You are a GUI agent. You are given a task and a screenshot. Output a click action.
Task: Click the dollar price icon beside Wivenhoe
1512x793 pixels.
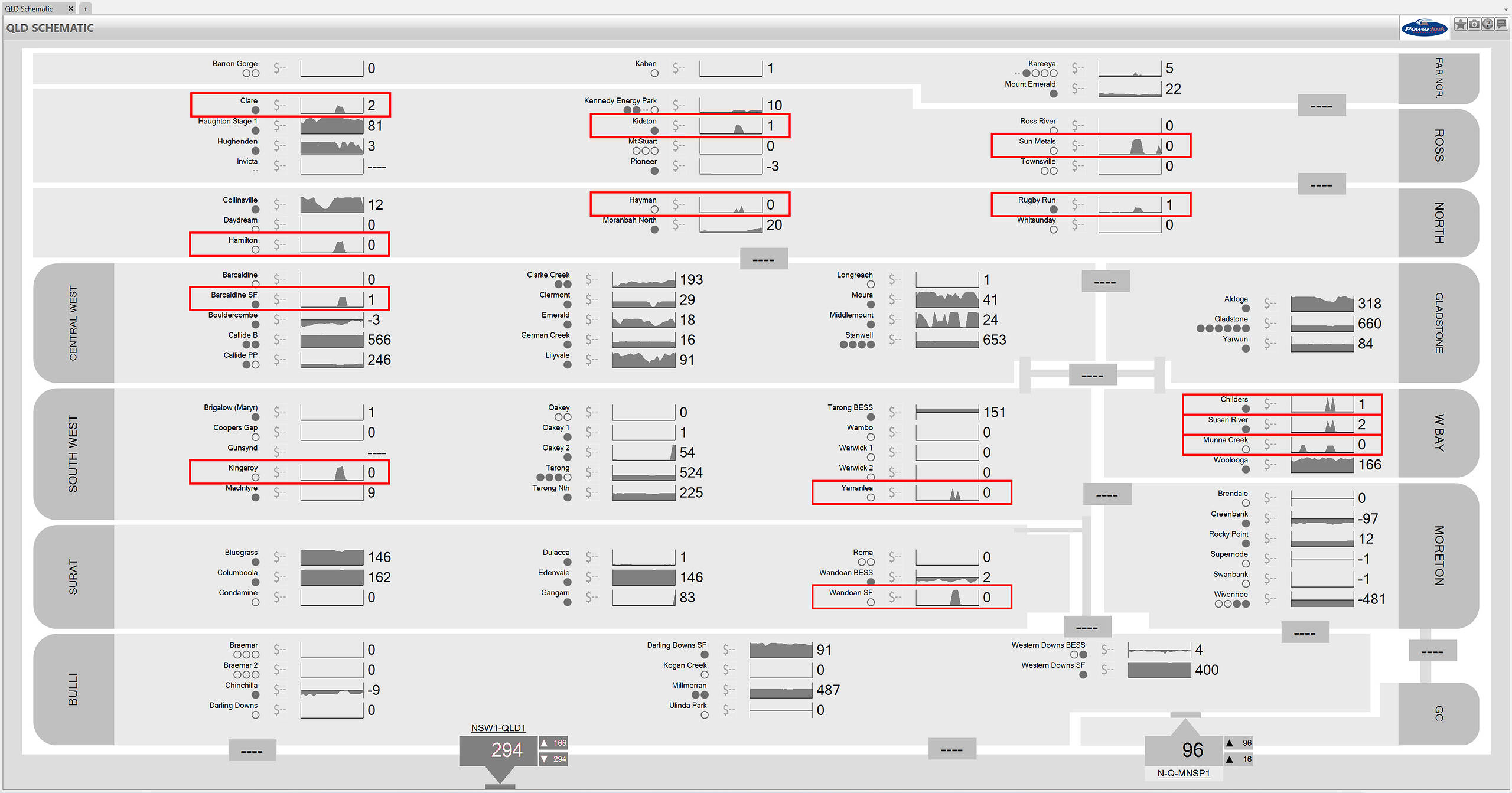point(1270,599)
